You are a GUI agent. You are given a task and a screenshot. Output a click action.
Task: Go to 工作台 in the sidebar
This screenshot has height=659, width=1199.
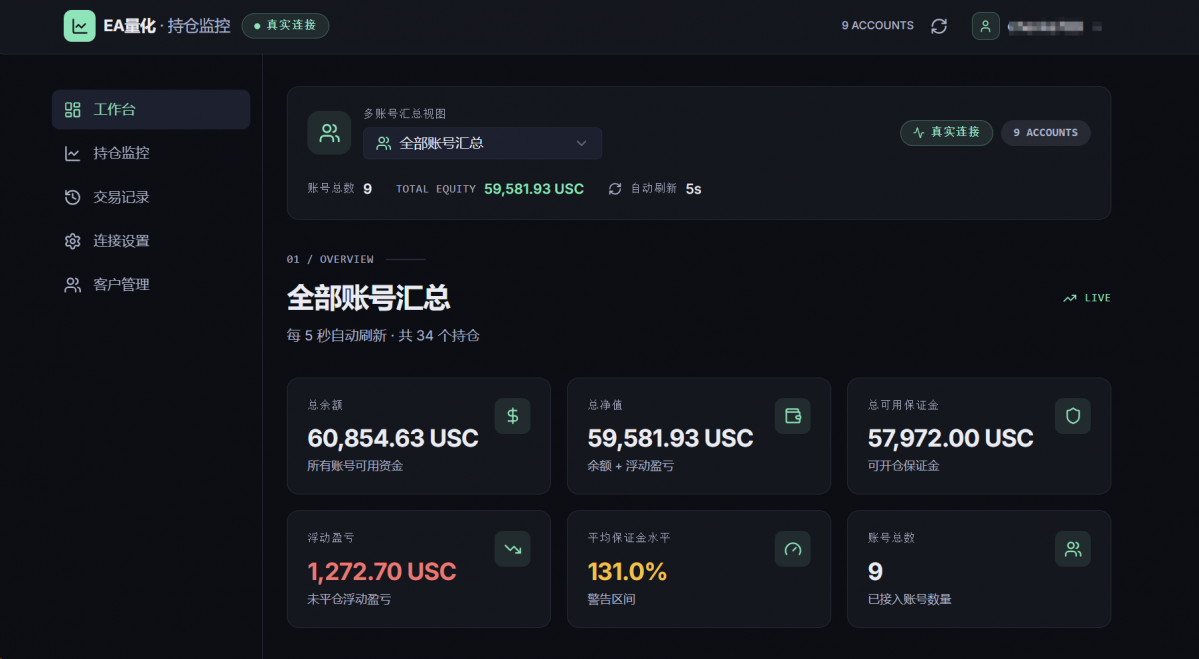click(x=151, y=109)
